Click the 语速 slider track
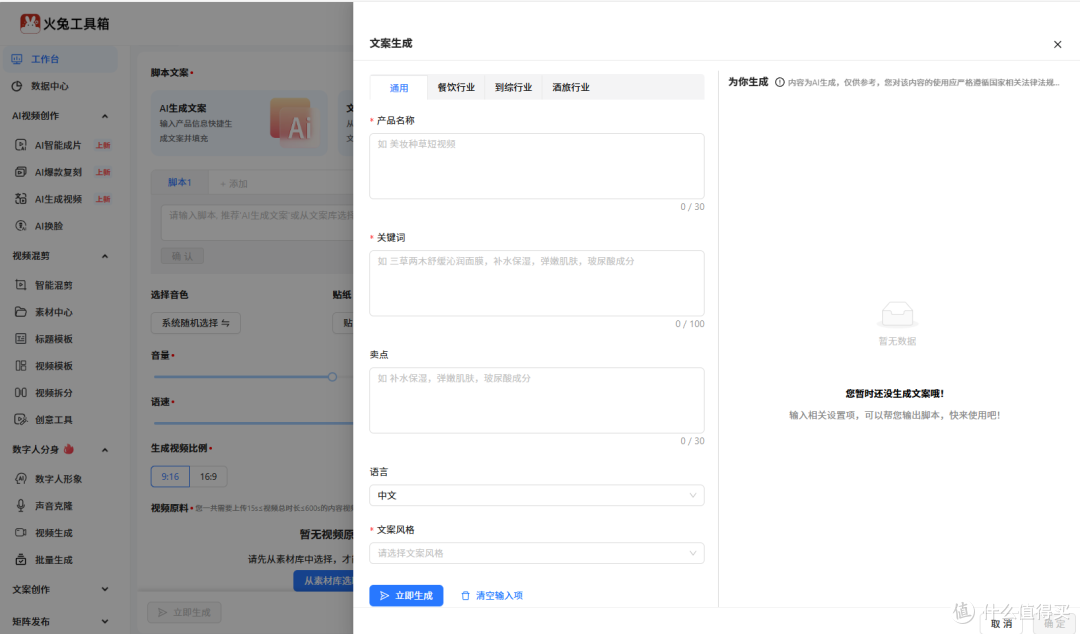 point(253,423)
